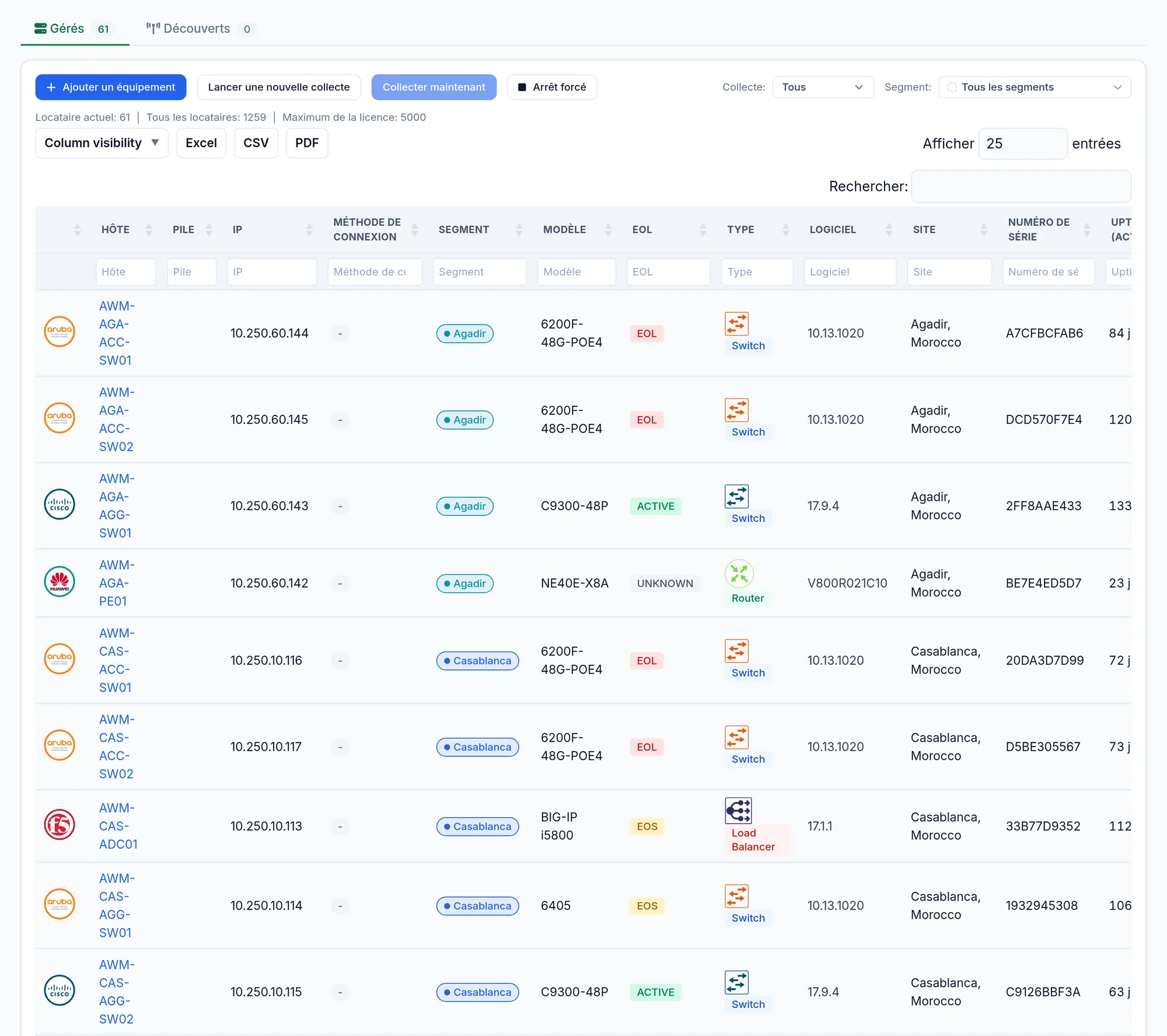
Task: Click Lancer une nouvelle collecte
Action: coord(279,88)
